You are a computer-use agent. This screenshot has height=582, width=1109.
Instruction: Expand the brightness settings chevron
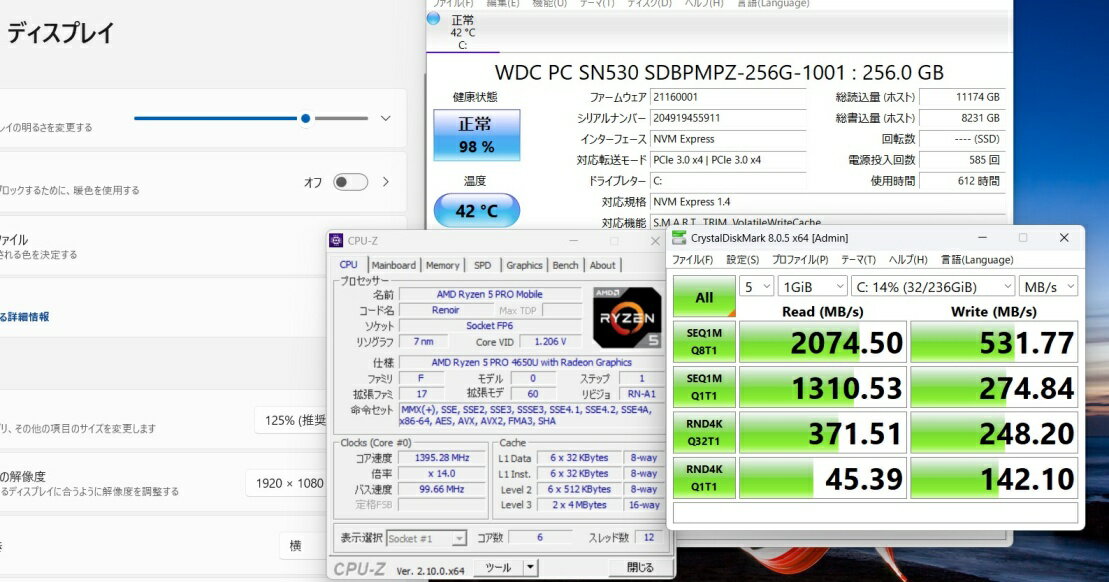click(386, 118)
